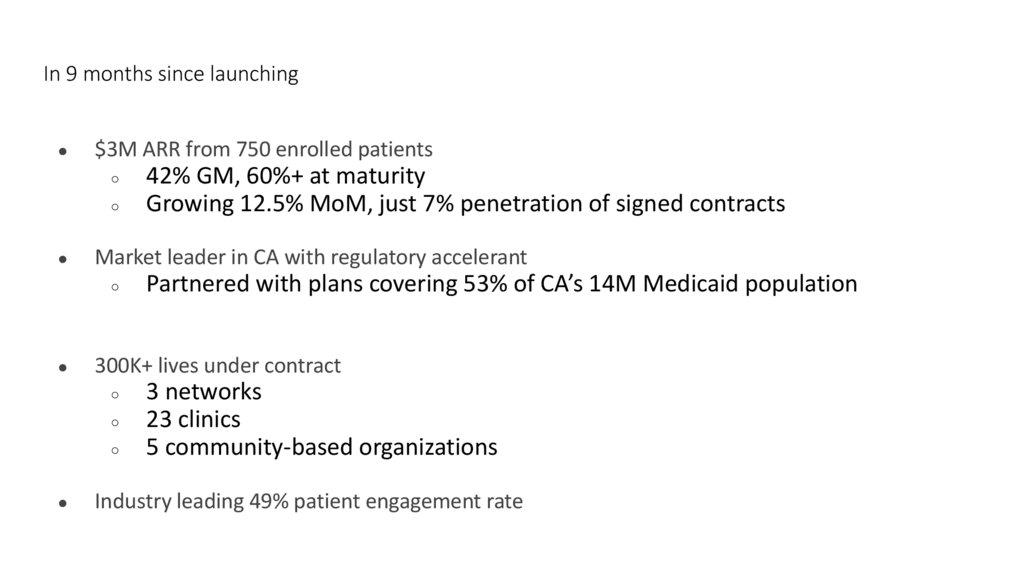Click the filled bullet before '300K+ lives'
The width and height of the screenshot is (1024, 574).
(62, 367)
